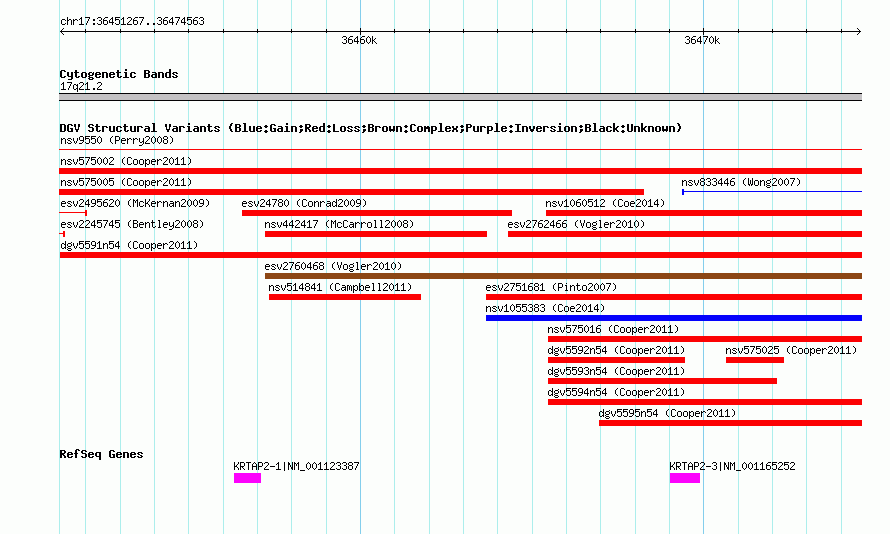Viewport: 890px width, 534px height.
Task: Click the esv24780 (Conrad2009) variant bar
Action: pyautogui.click(x=377, y=213)
